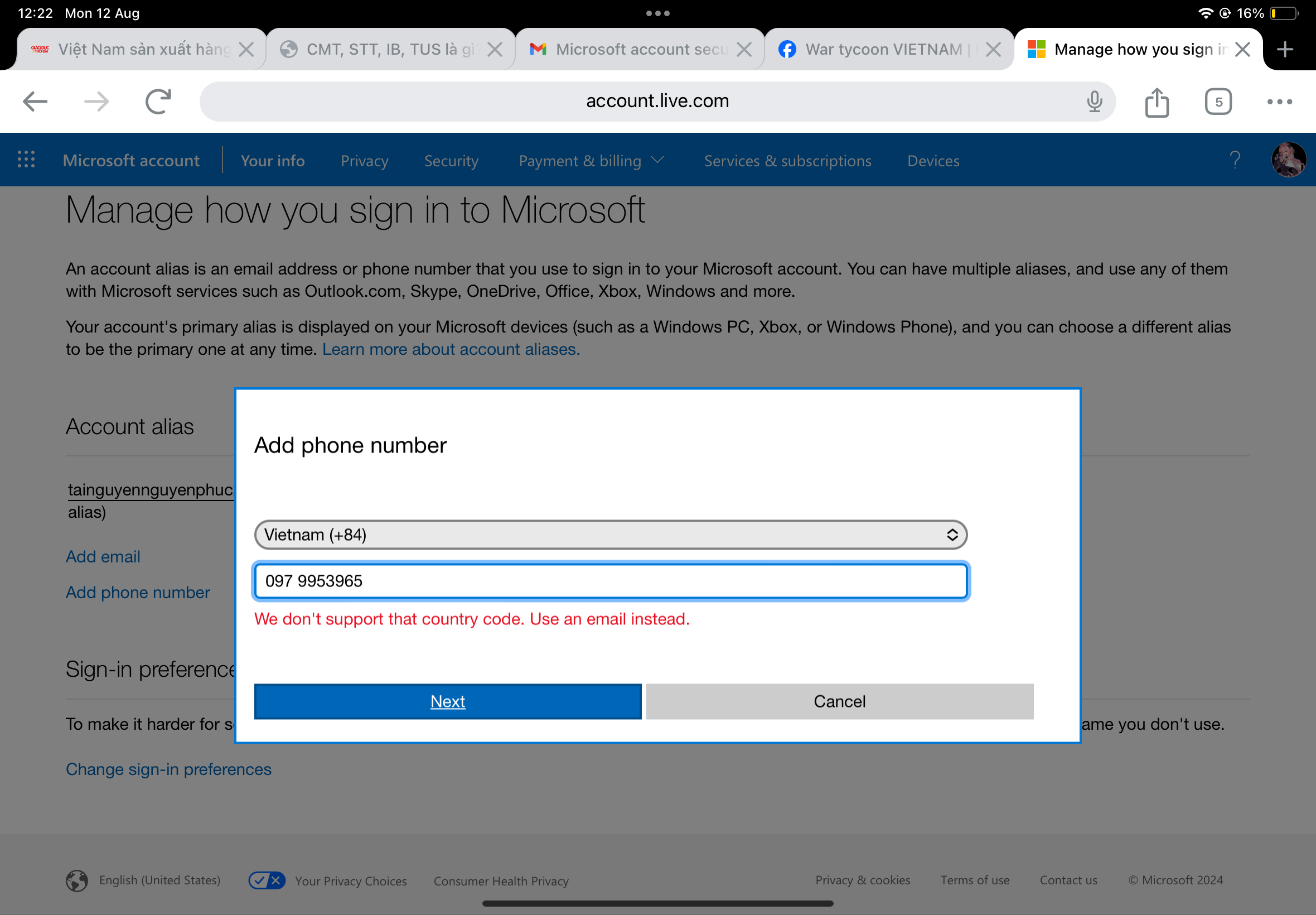1316x915 pixels.
Task: Open the English (United States) language selector
Action: point(159,880)
